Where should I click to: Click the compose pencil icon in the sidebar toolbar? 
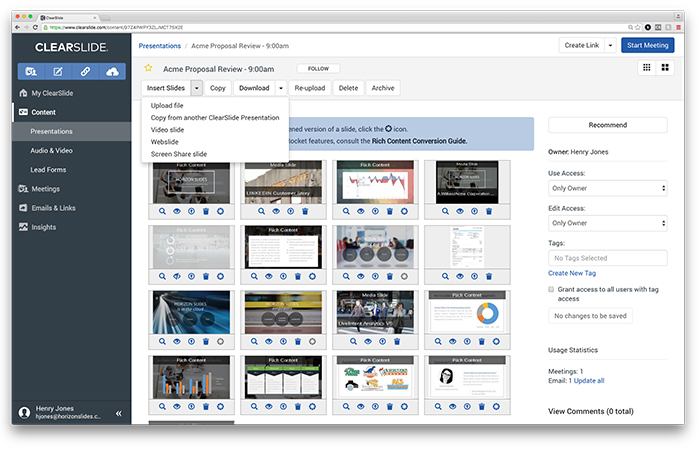click(58, 71)
